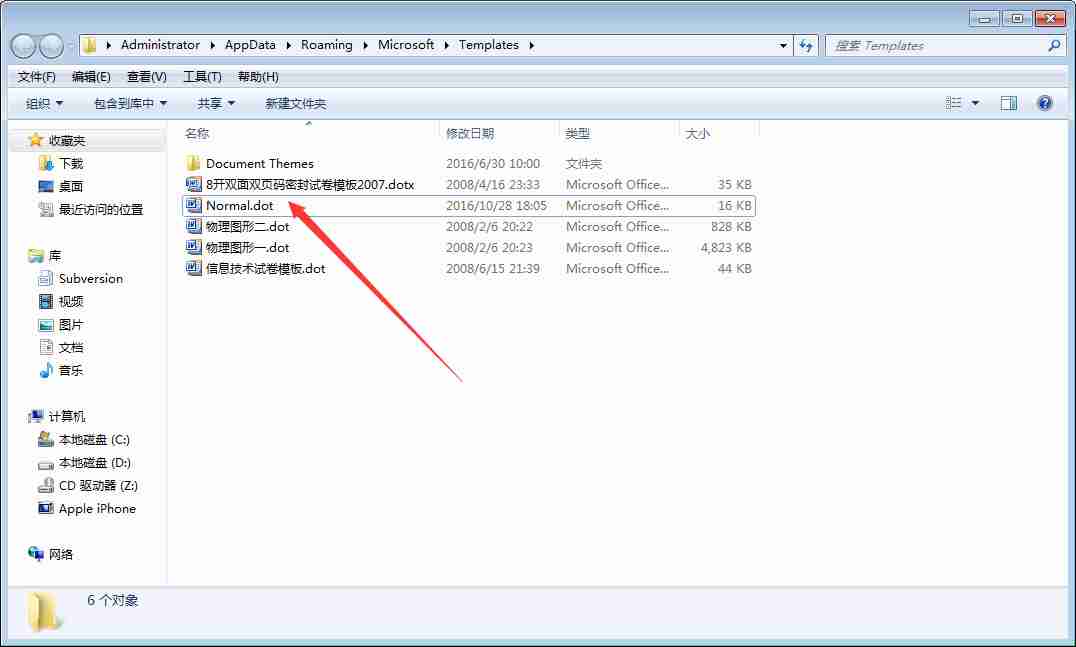Refresh the folder with the refresh icon

(806, 45)
